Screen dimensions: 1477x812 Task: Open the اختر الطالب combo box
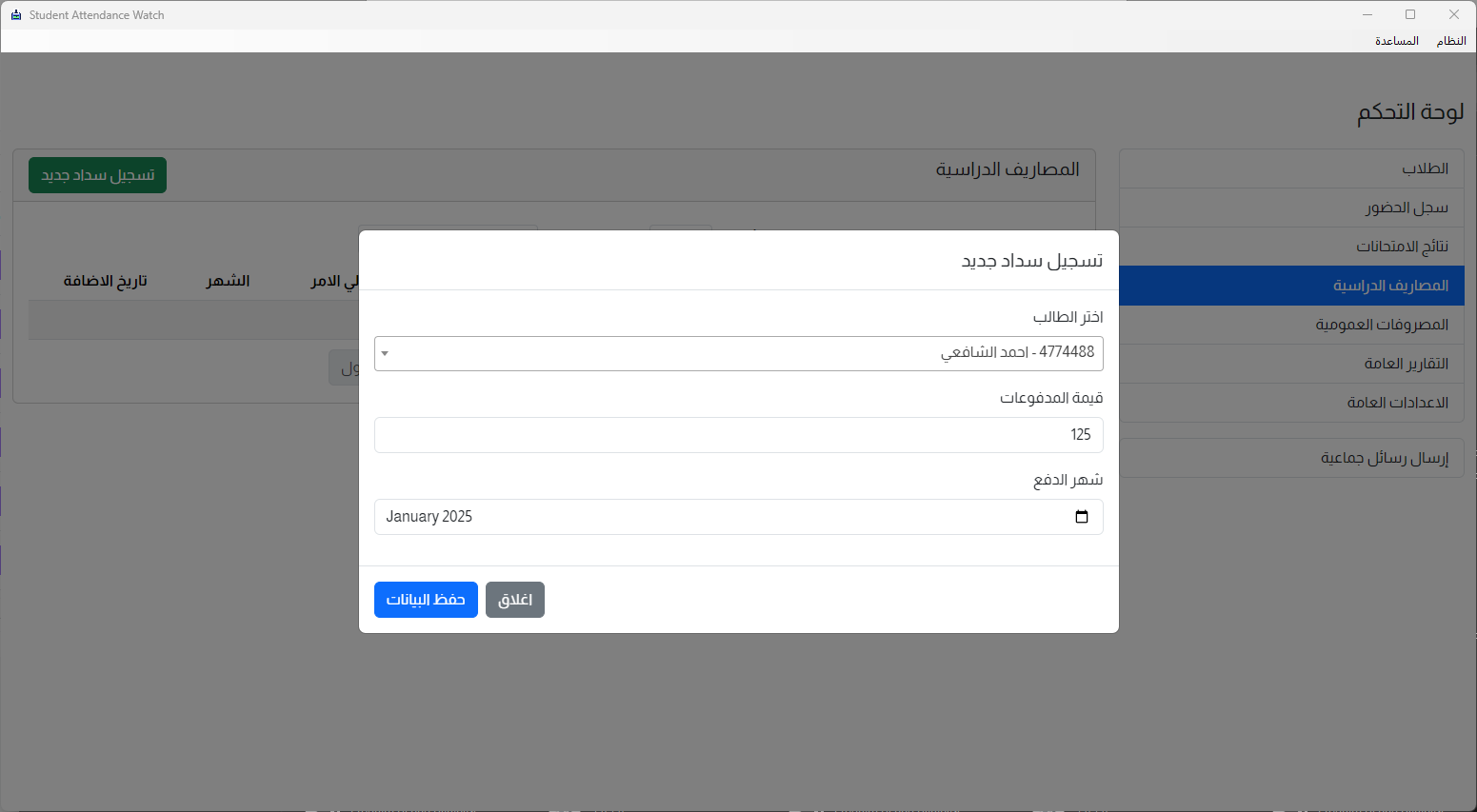click(x=738, y=353)
